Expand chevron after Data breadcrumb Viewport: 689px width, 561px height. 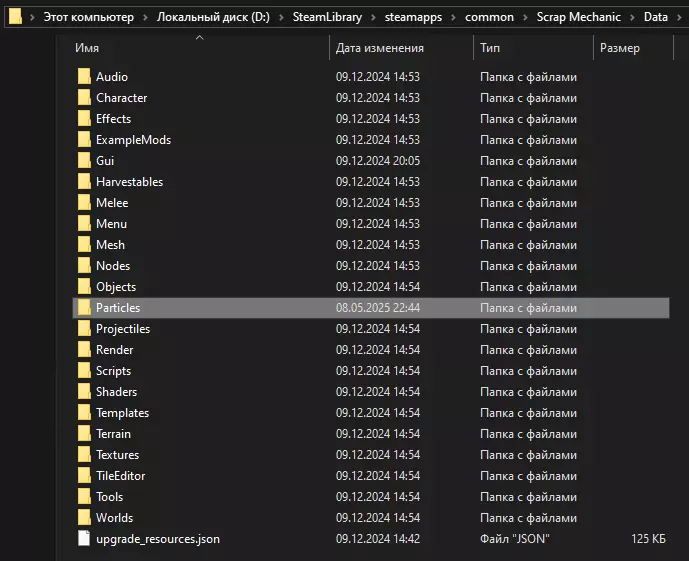[x=679, y=18]
